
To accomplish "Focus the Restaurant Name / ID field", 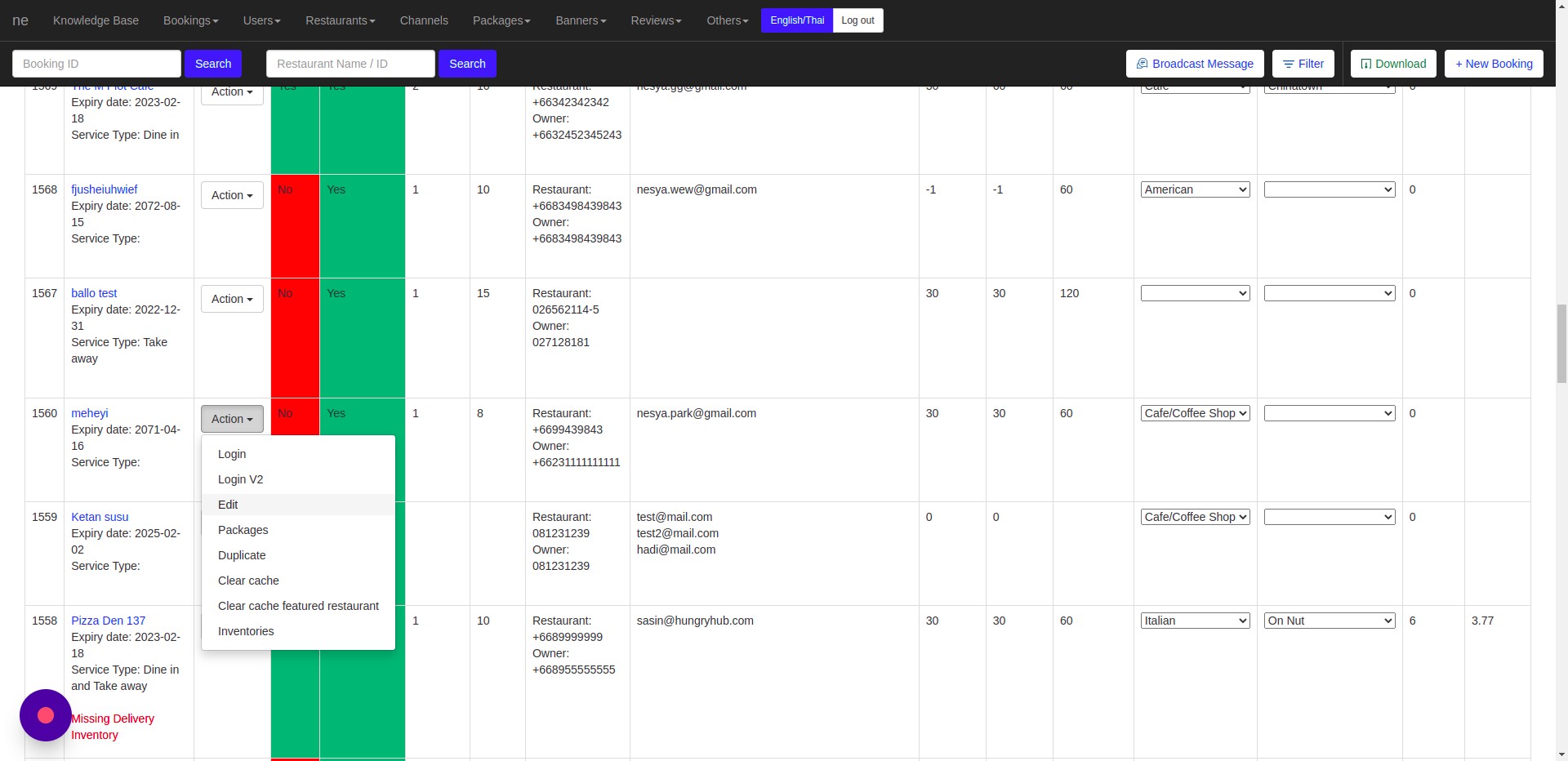I will pyautogui.click(x=350, y=64).
